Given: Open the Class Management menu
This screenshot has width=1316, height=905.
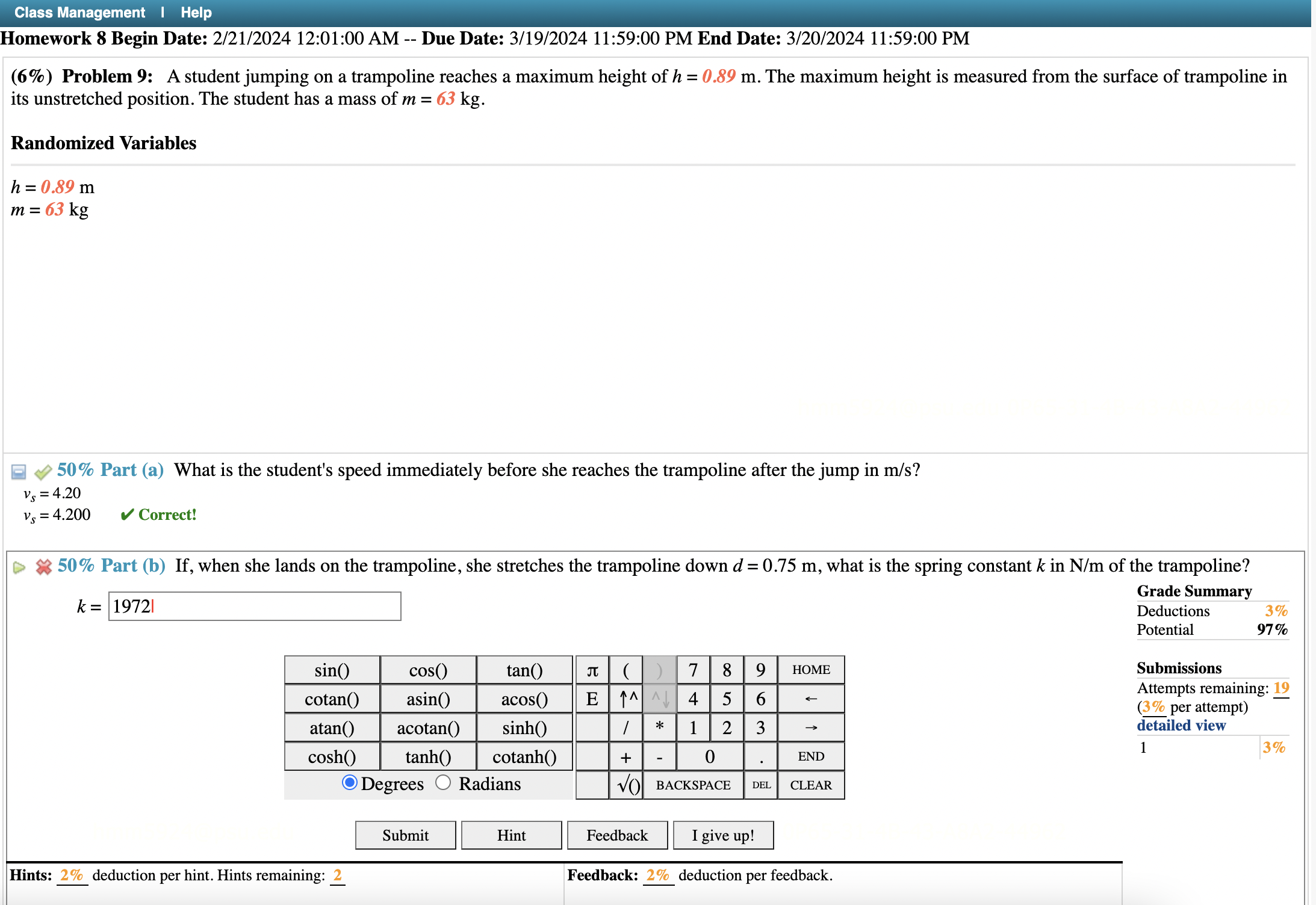Looking at the screenshot, I should pos(79,12).
